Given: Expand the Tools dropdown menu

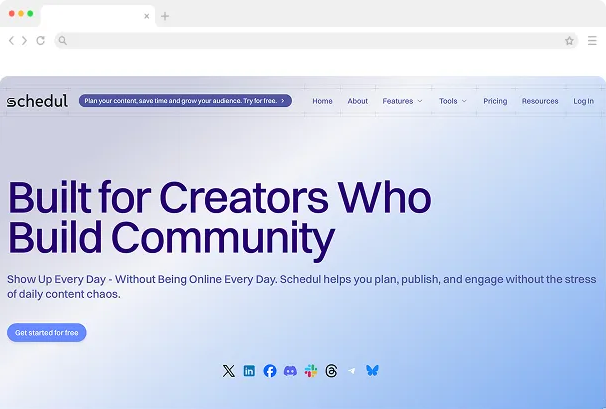Looking at the screenshot, I should tap(453, 101).
